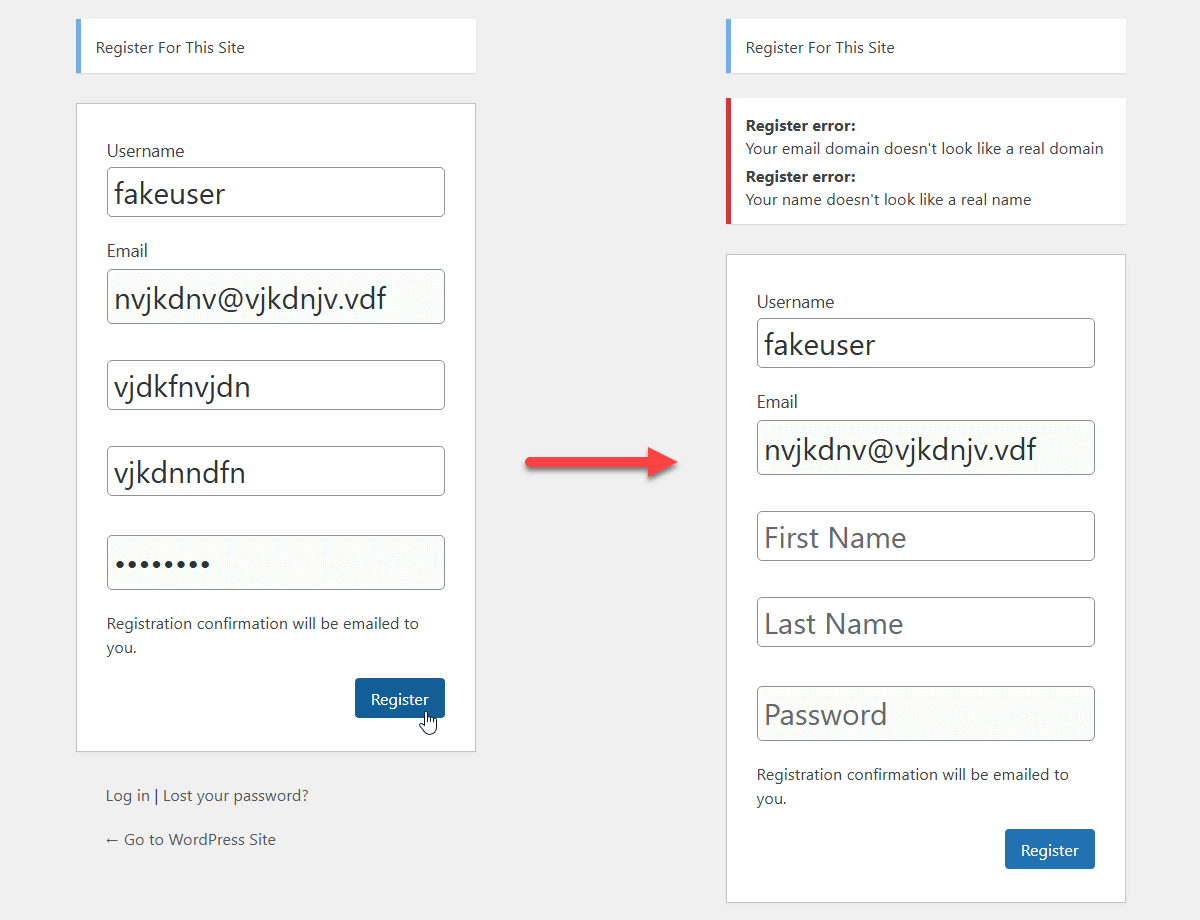Click the red arrow between the forms
The width and height of the screenshot is (1200, 920).
[600, 462]
